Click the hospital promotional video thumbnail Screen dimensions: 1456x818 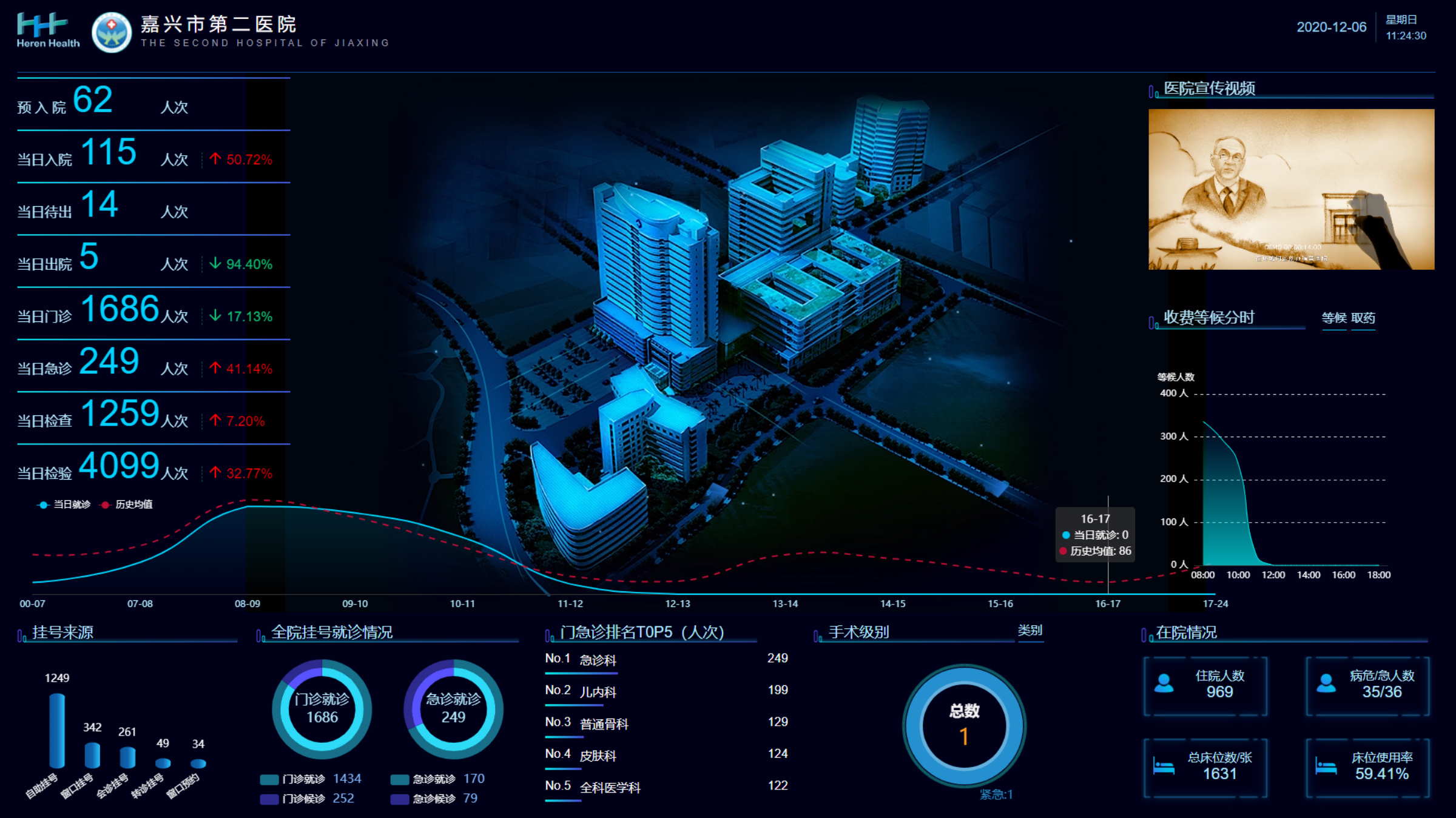pos(1291,189)
